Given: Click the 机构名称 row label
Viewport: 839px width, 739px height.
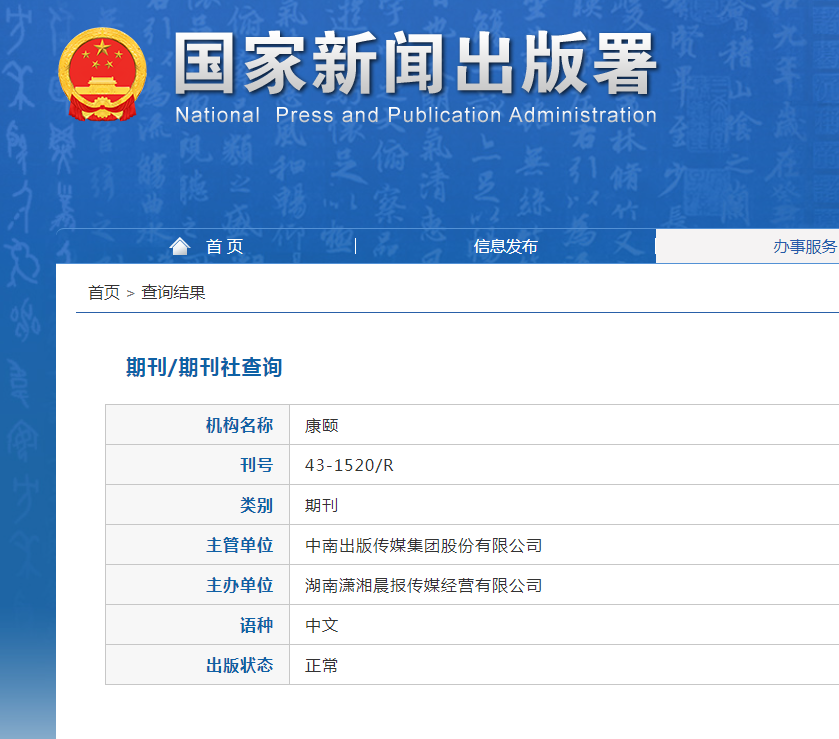Looking at the screenshot, I should pyautogui.click(x=239, y=425).
